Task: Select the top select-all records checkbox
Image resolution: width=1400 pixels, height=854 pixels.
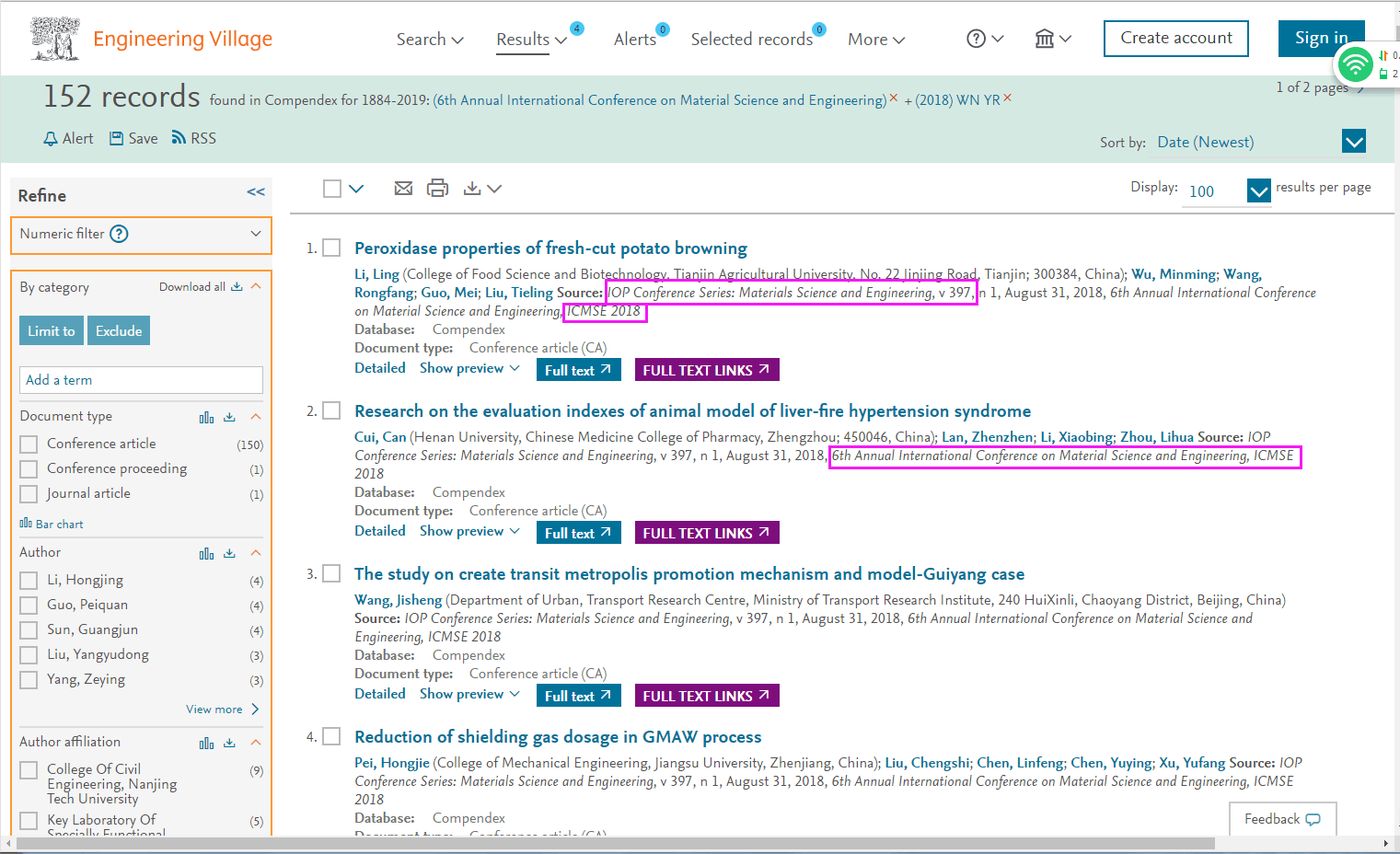Action: [x=332, y=189]
